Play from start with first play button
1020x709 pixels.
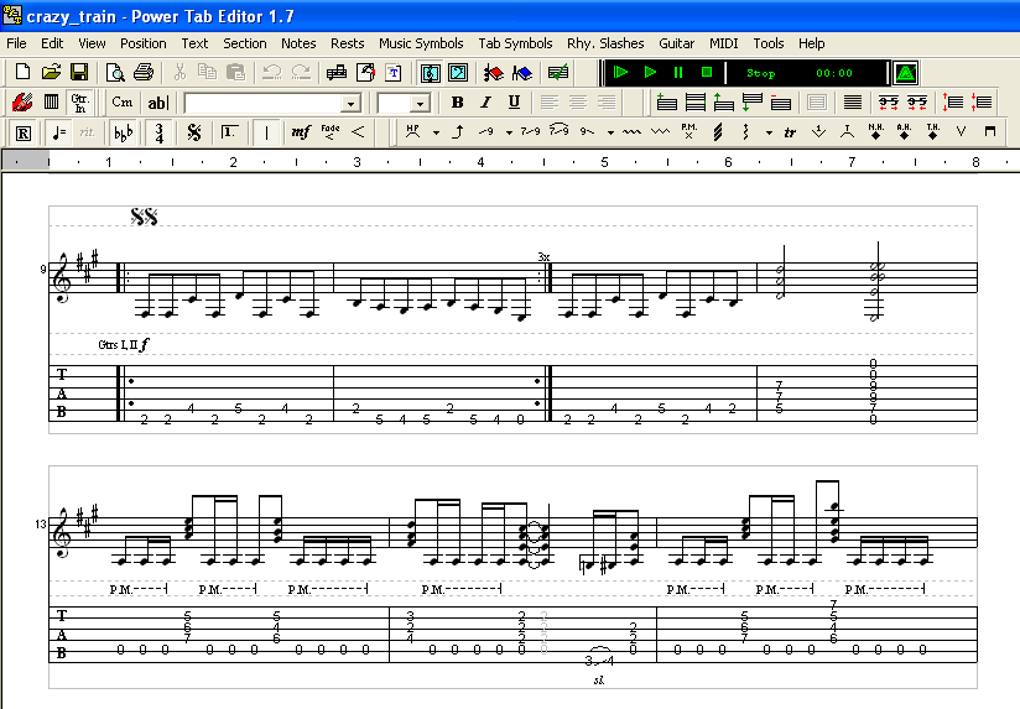click(x=621, y=72)
